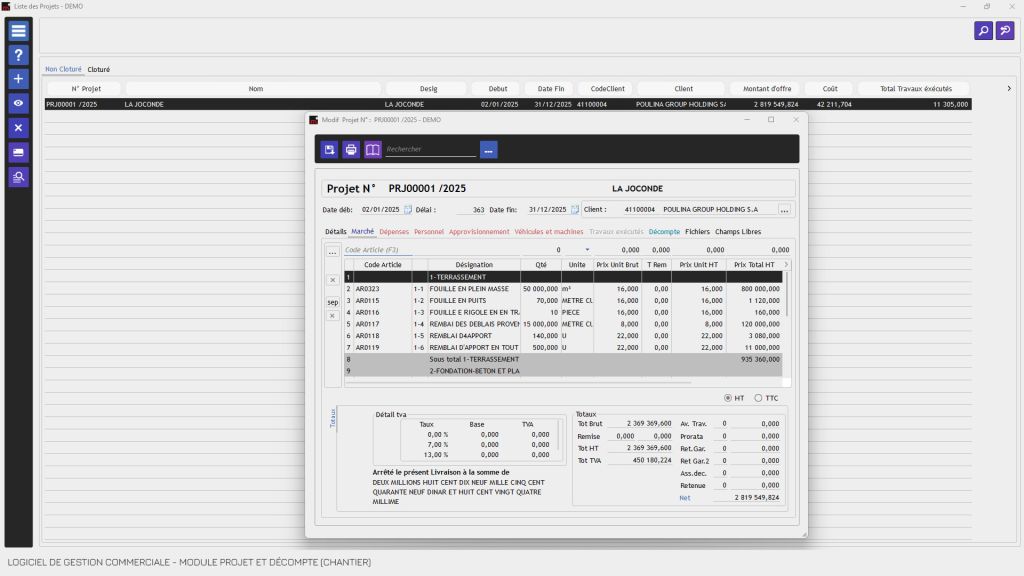Image resolution: width=1024 pixels, height=576 pixels.
Task: Click the sep button beside the table
Action: [x=333, y=302]
